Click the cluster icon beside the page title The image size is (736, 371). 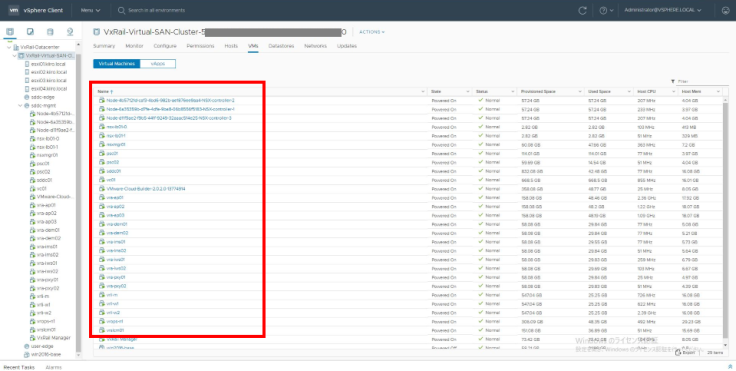97,32
